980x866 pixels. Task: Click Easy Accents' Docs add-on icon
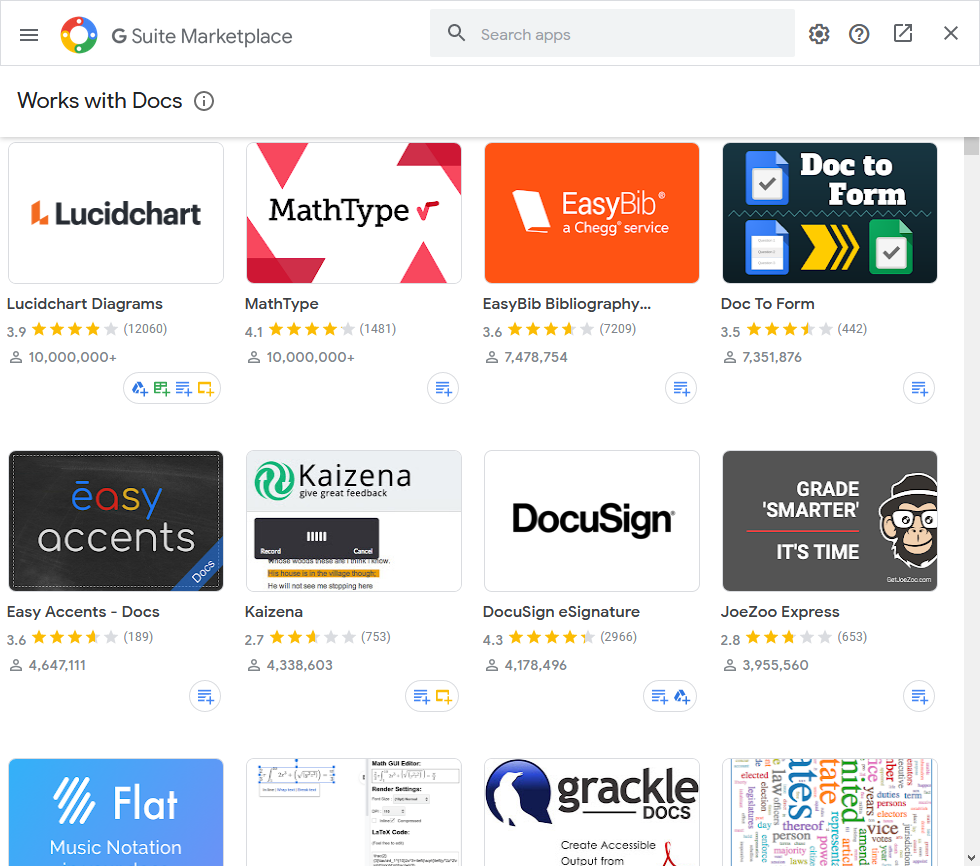(205, 697)
